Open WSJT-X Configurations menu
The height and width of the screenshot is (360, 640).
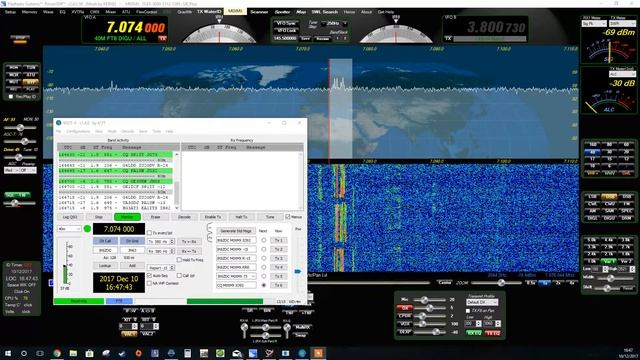78,131
